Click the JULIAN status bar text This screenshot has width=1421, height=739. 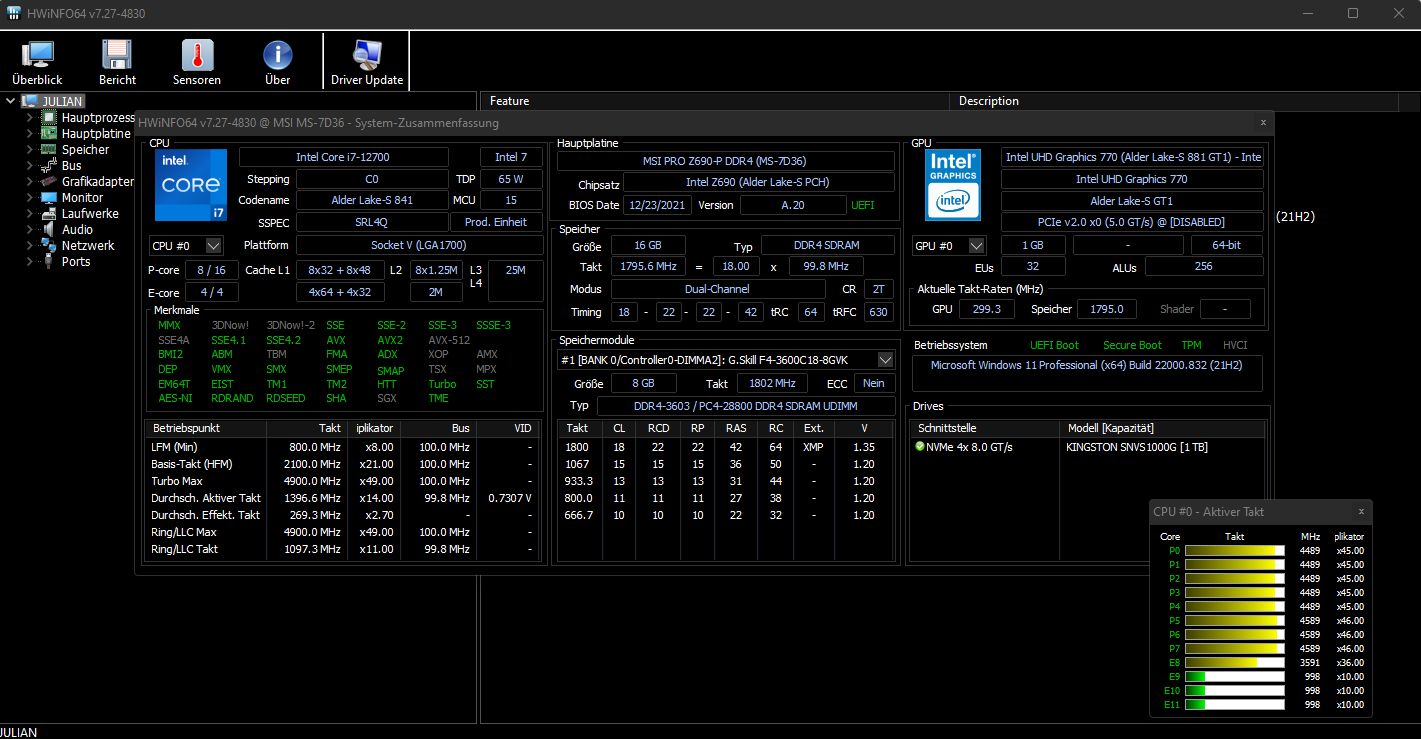click(x=19, y=732)
